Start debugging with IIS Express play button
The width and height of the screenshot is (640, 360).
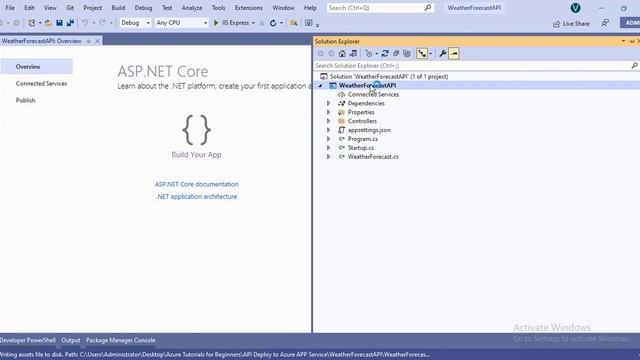click(216, 23)
